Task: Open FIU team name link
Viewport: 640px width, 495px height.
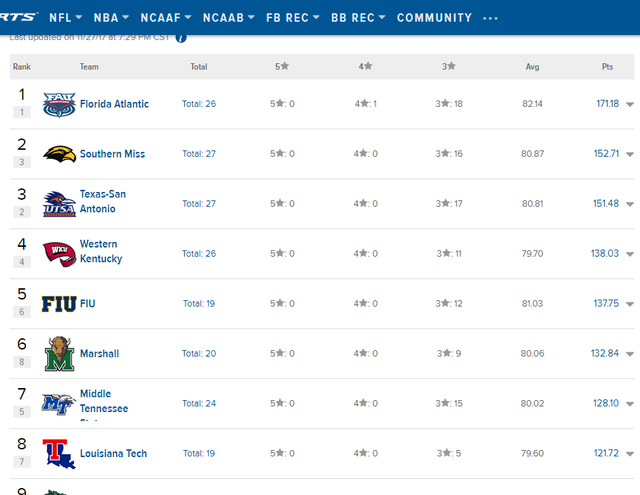Action: [x=87, y=304]
